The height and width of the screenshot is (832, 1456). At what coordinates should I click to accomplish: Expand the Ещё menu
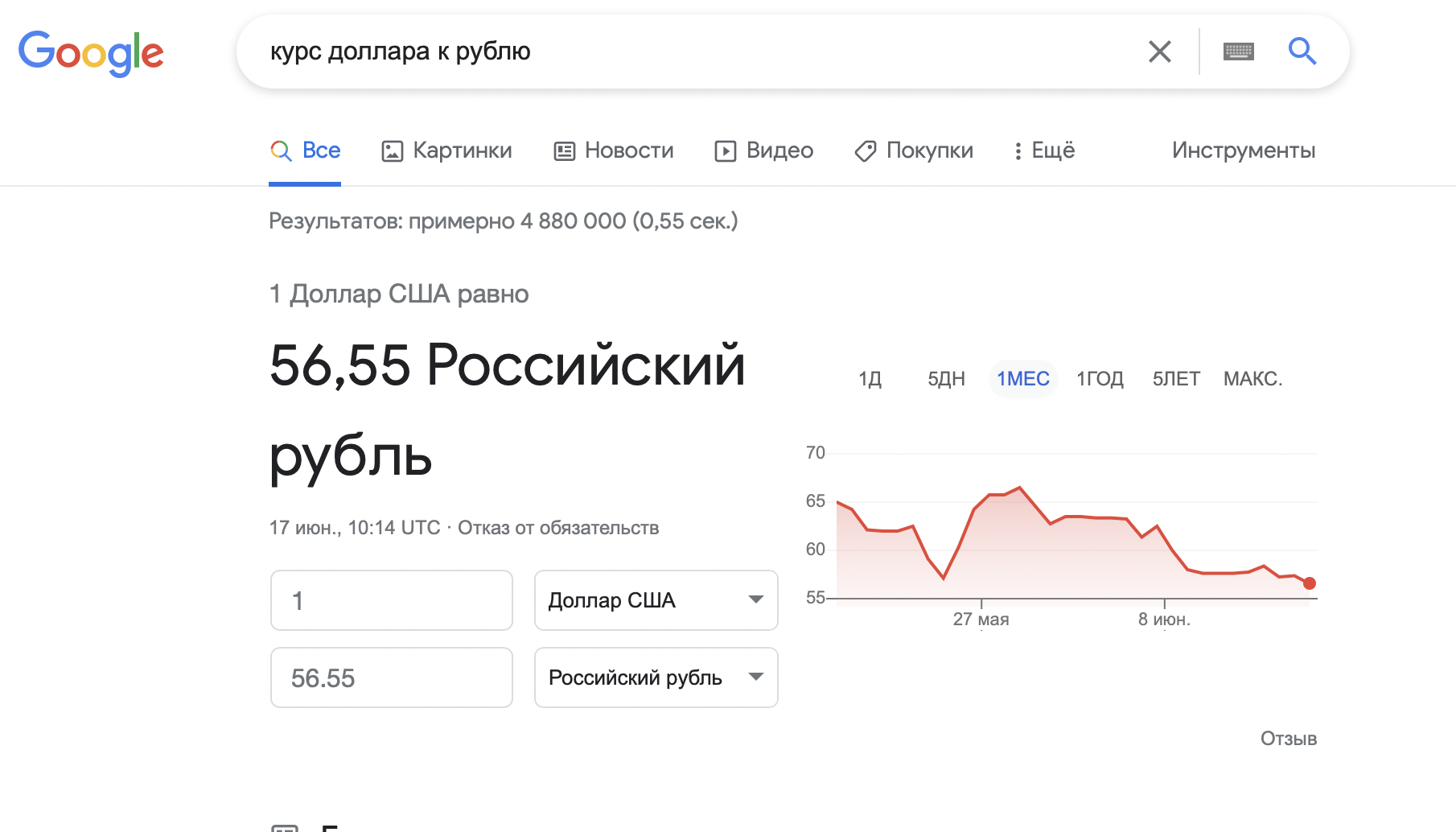[1044, 150]
